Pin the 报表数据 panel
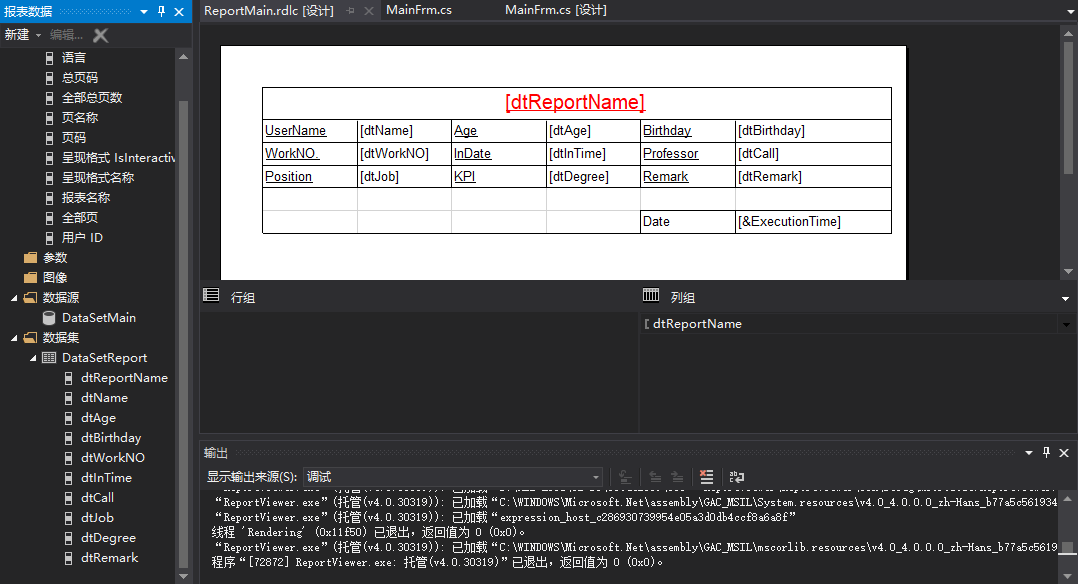Screen dimensions: 1078x584 162,11
